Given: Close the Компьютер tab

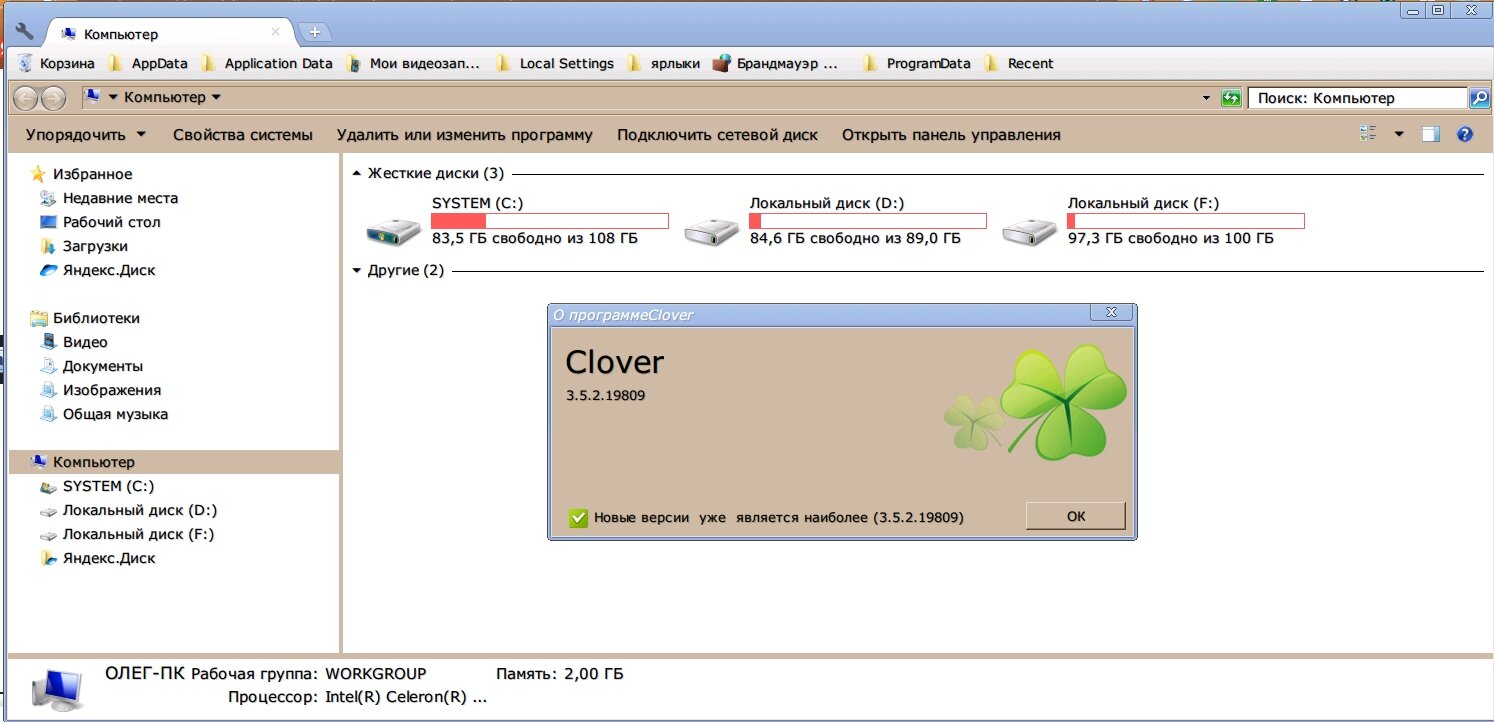Looking at the screenshot, I should pyautogui.click(x=277, y=33).
